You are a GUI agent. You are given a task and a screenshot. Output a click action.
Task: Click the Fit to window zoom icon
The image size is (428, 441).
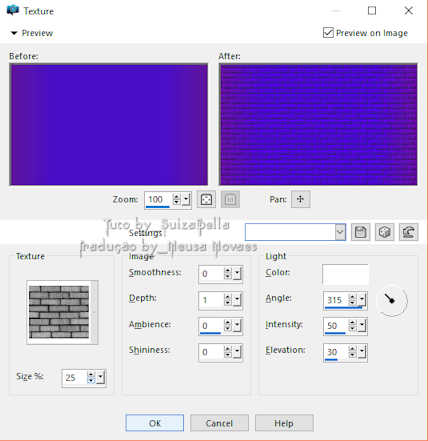[206, 199]
